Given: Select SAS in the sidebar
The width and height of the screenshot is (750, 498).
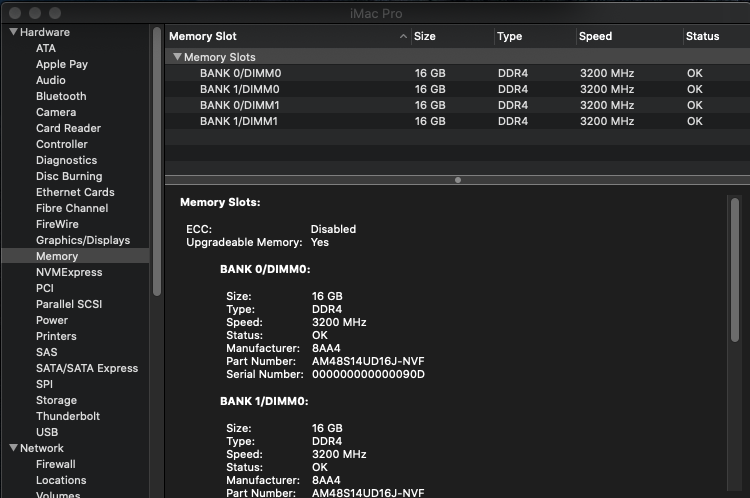Looking at the screenshot, I should (46, 352).
